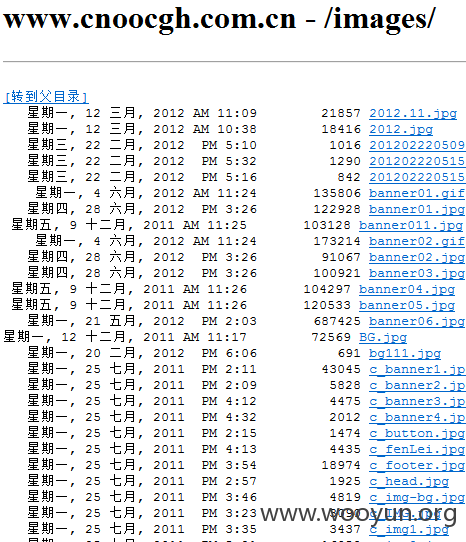Click file size 3437
The height and width of the screenshot is (542, 466).
pyautogui.click(x=345, y=530)
